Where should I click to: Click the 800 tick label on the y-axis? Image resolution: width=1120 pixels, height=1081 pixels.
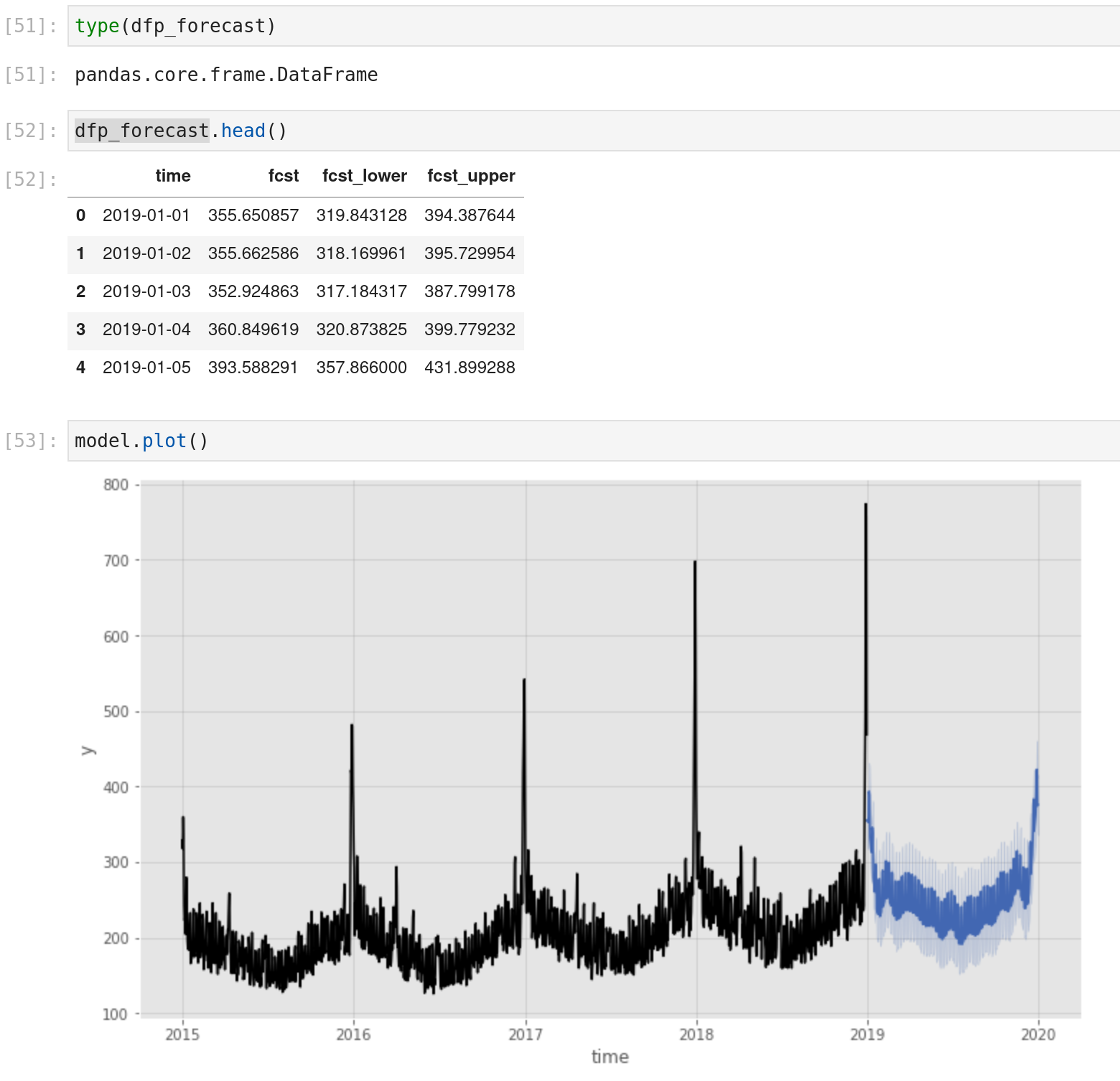click(x=116, y=485)
